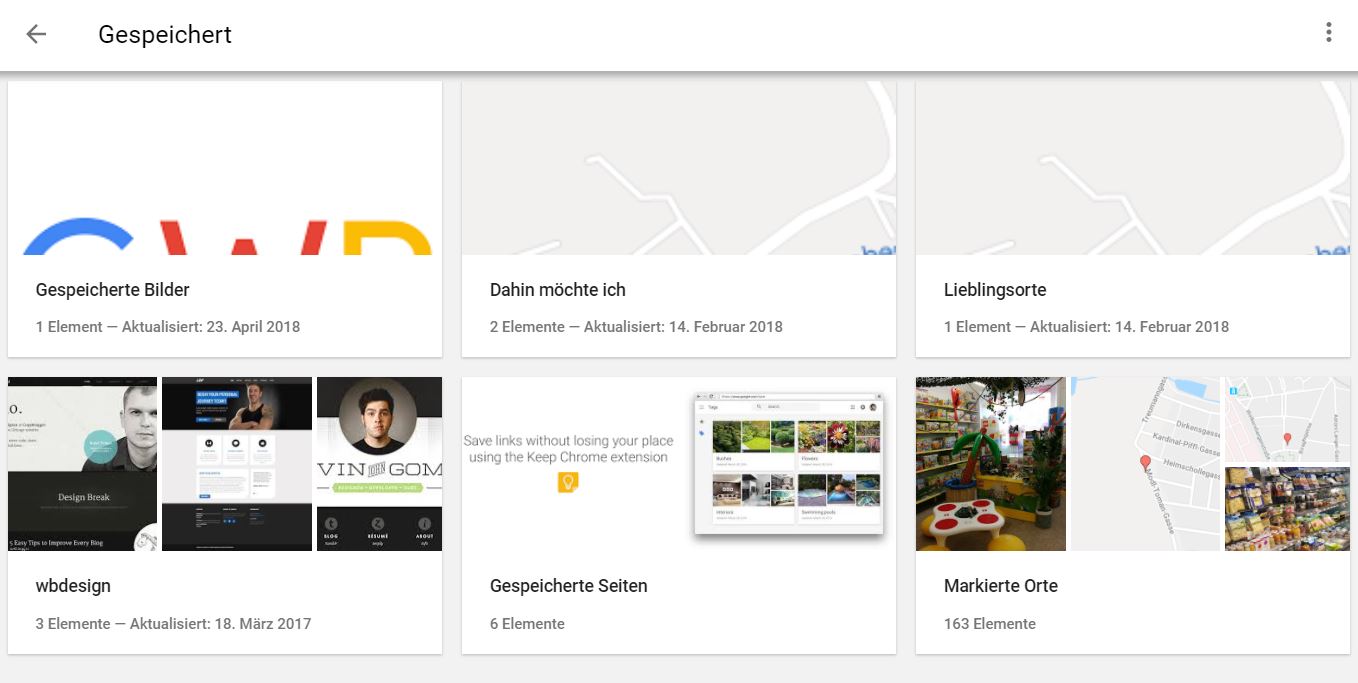Click the Lieblingsorte map preview
The height and width of the screenshot is (683, 1358).
point(1132,168)
